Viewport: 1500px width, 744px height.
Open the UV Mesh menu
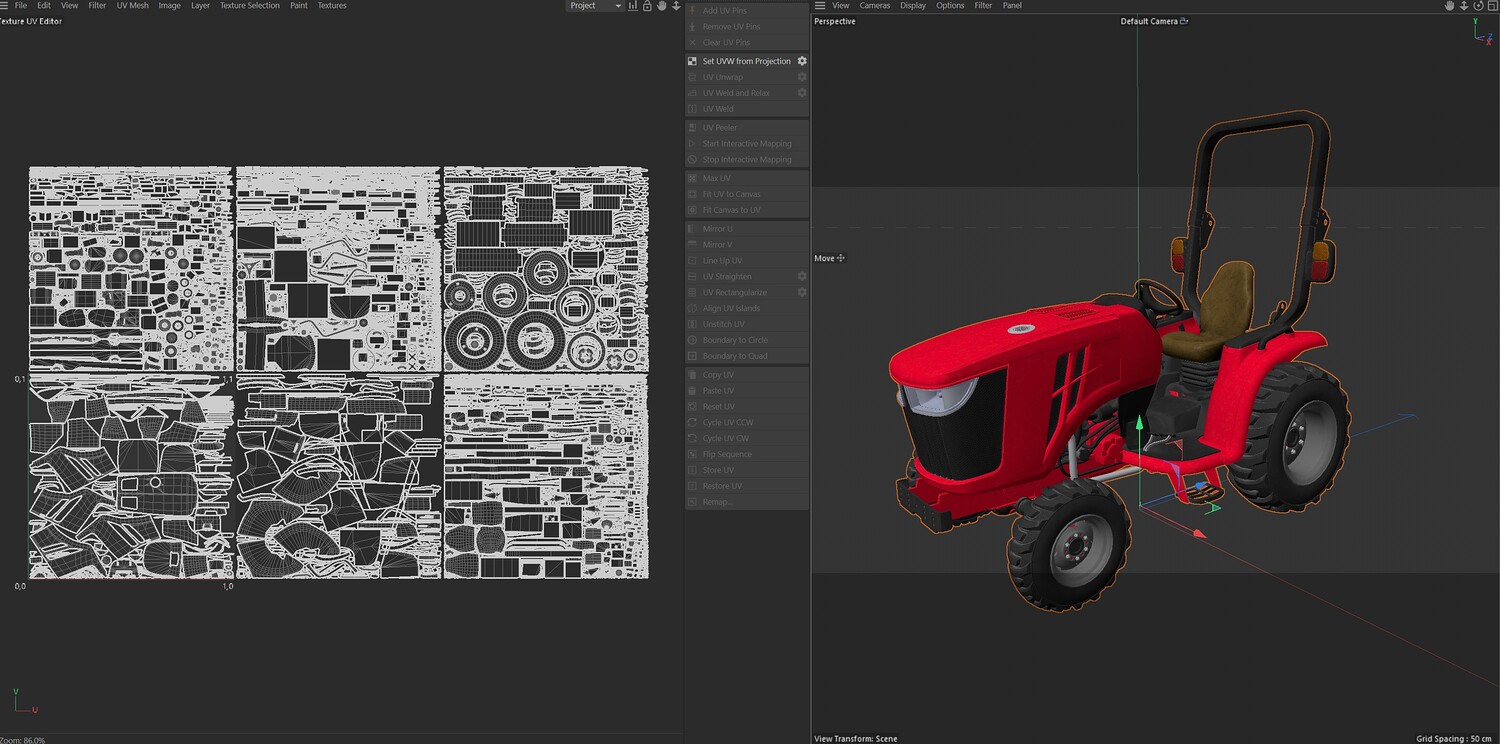[x=132, y=5]
